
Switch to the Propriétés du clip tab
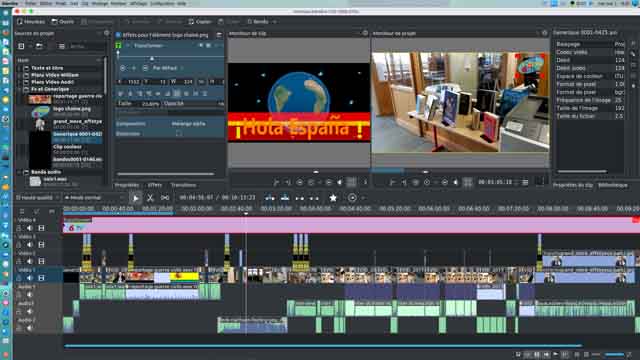pos(573,185)
